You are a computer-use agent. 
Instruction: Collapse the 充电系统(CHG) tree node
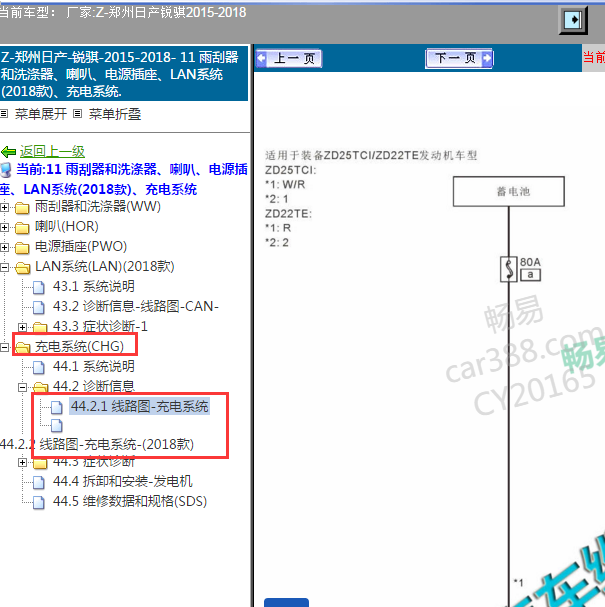click(x=4, y=347)
